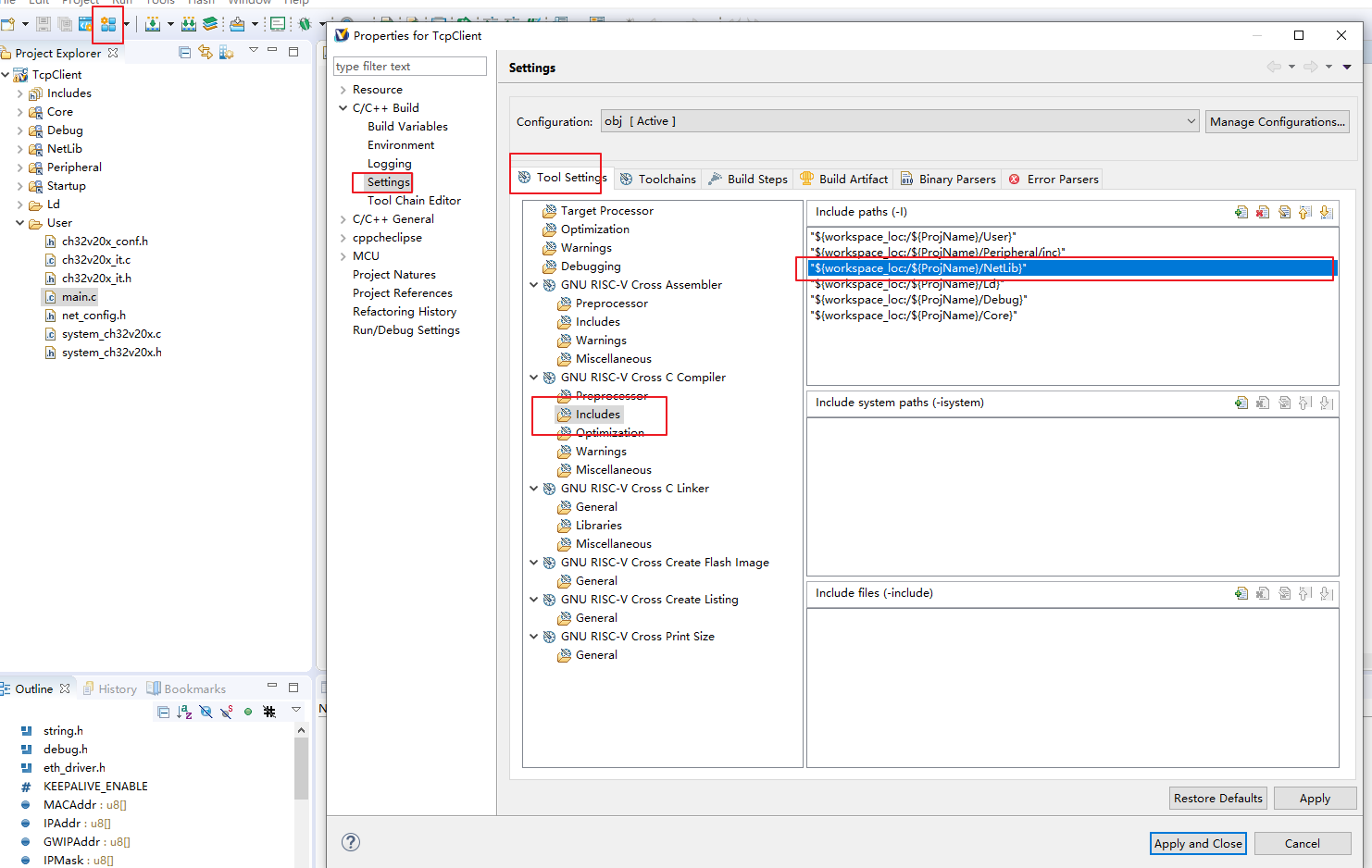Collapse the C/C++ Build node

343,108
